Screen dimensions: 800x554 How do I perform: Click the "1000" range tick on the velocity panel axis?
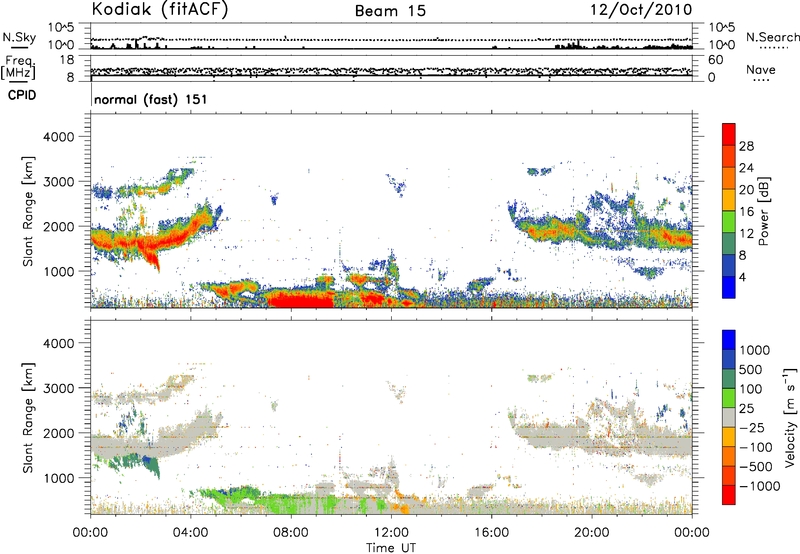[58, 478]
